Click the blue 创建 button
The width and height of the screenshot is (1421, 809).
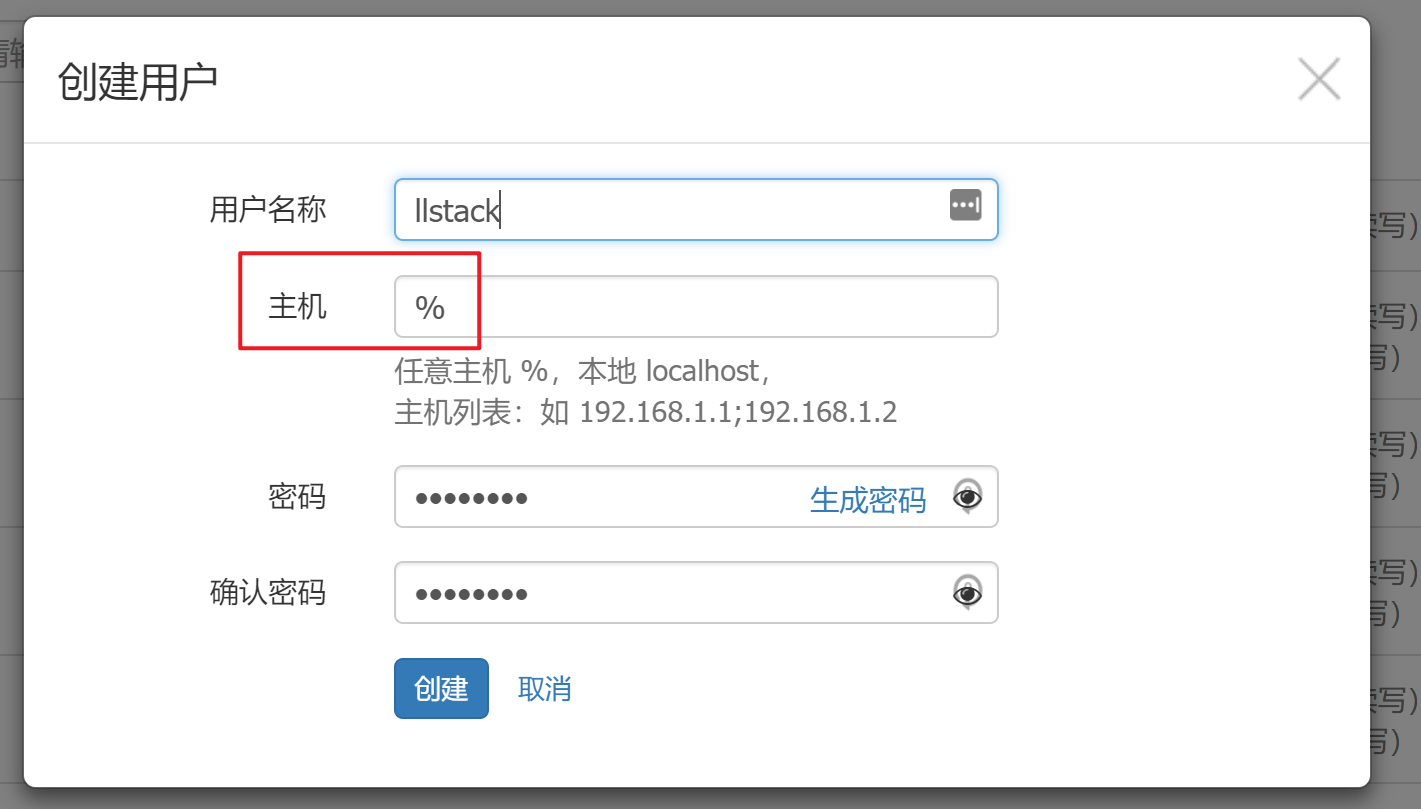click(x=441, y=688)
